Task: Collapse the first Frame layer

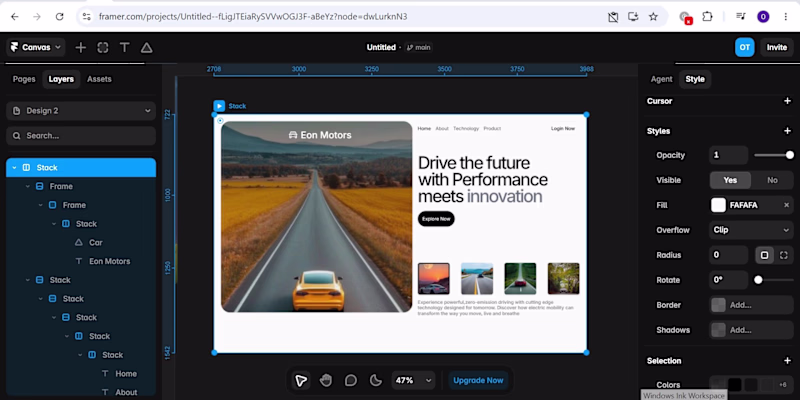Action: coord(28,186)
